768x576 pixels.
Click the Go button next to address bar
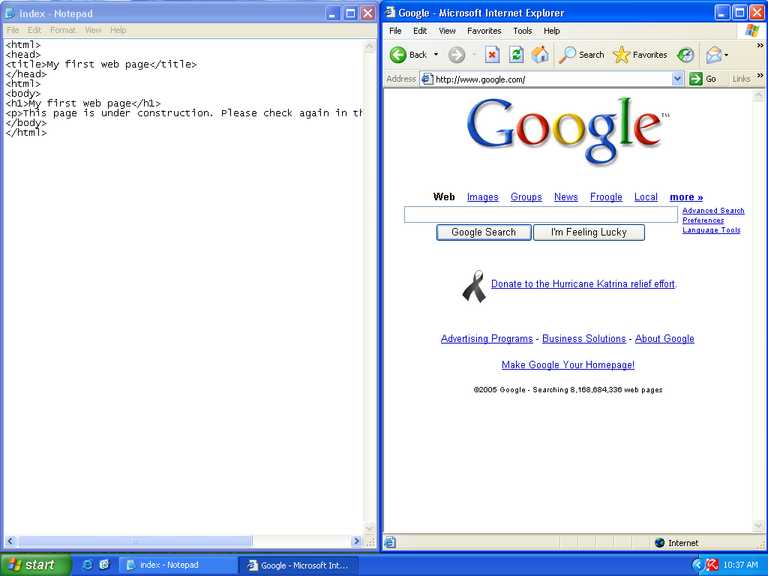703,79
